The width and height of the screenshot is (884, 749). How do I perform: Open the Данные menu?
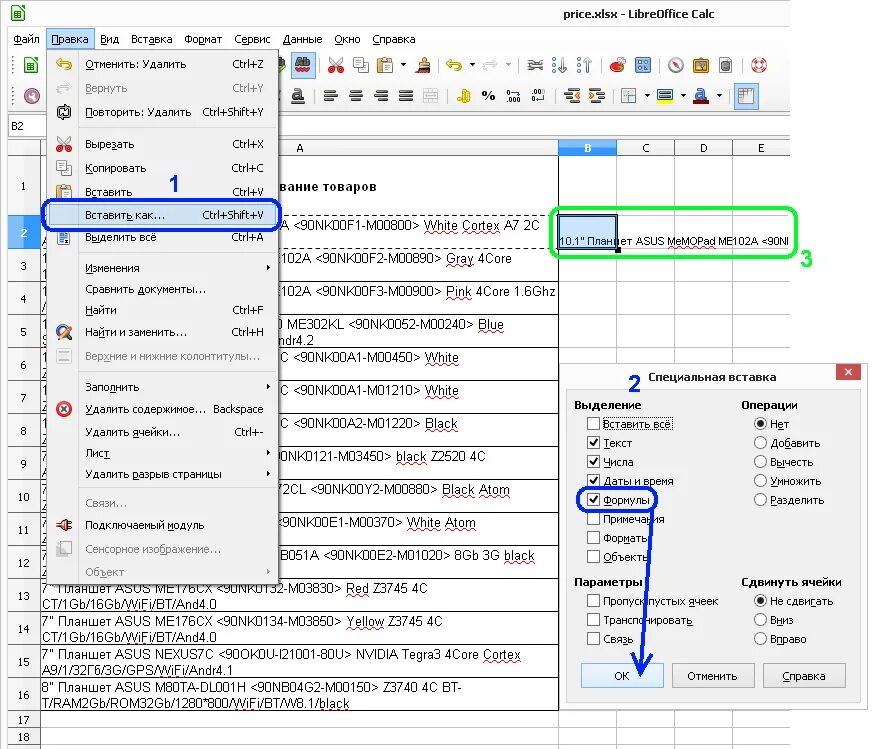pos(302,39)
